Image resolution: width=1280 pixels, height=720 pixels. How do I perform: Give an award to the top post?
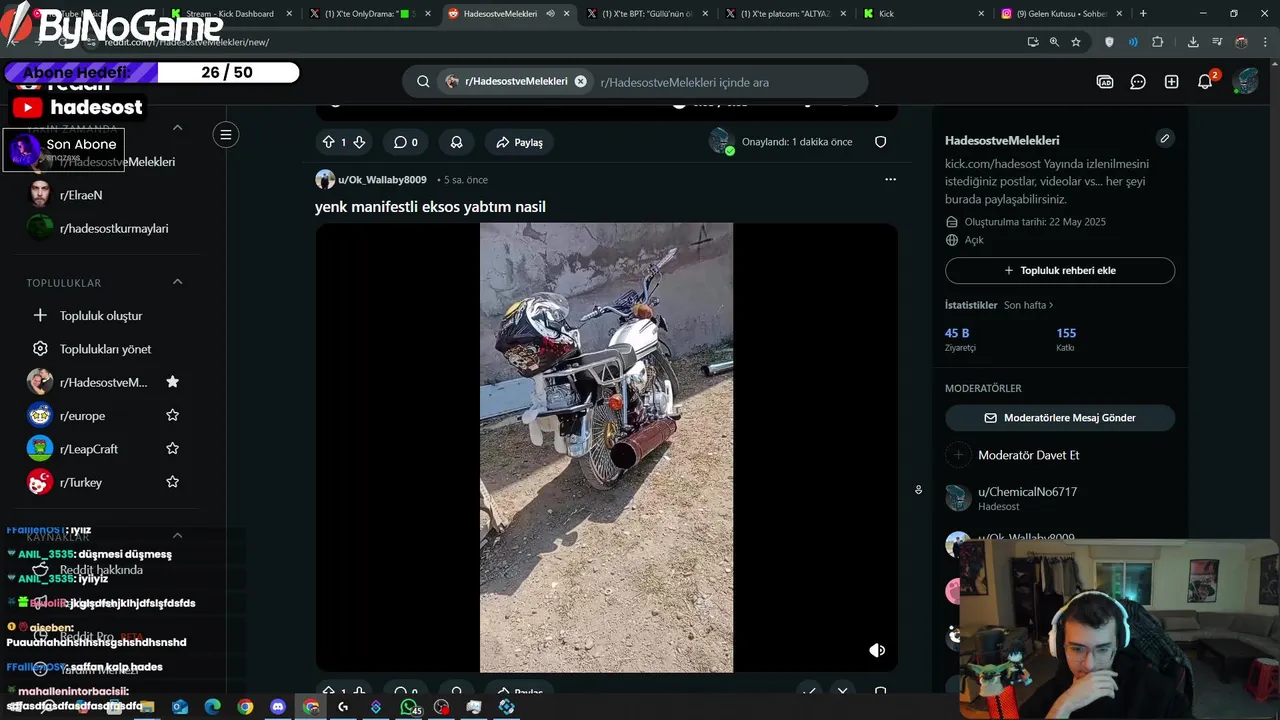pos(456,142)
